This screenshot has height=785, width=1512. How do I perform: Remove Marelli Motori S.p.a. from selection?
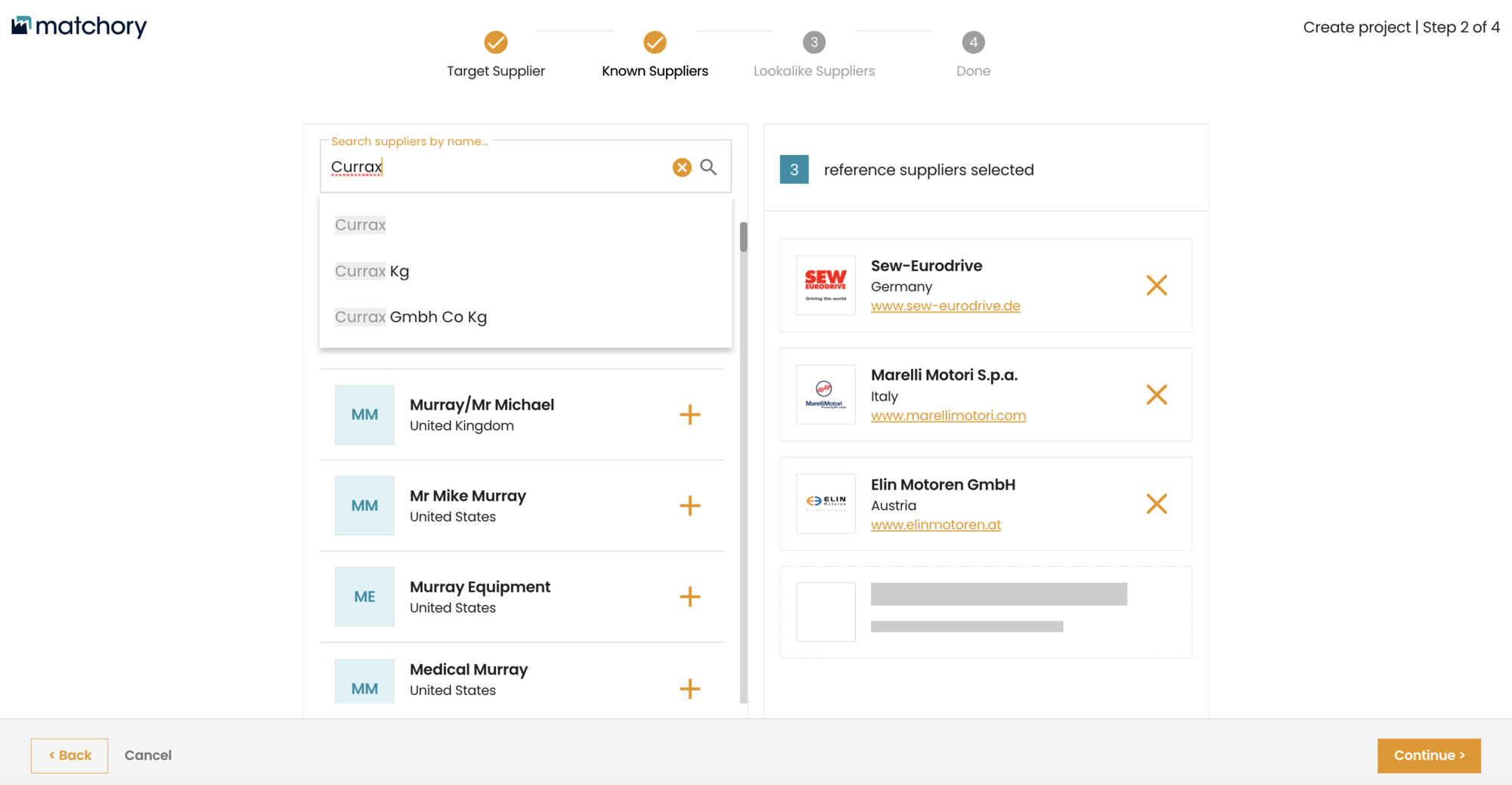(1157, 394)
